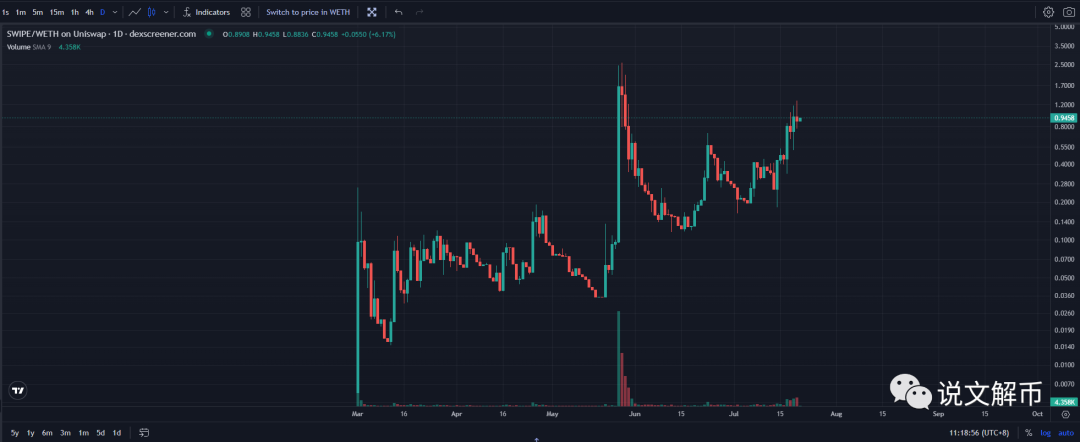The height and width of the screenshot is (442, 1080).
Task: Open chart settings gear in top toolbar
Action: pyautogui.click(x=1048, y=12)
